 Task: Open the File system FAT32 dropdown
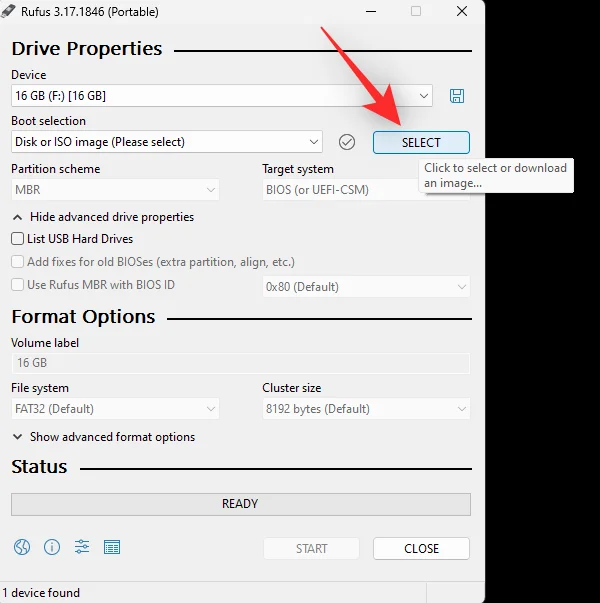(x=115, y=409)
